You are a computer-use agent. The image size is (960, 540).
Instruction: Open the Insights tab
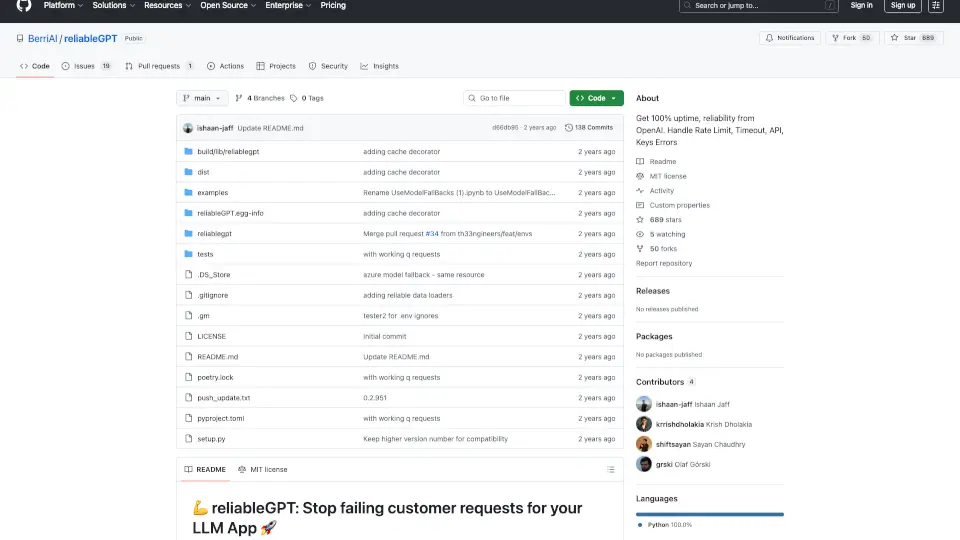pyautogui.click(x=380, y=66)
